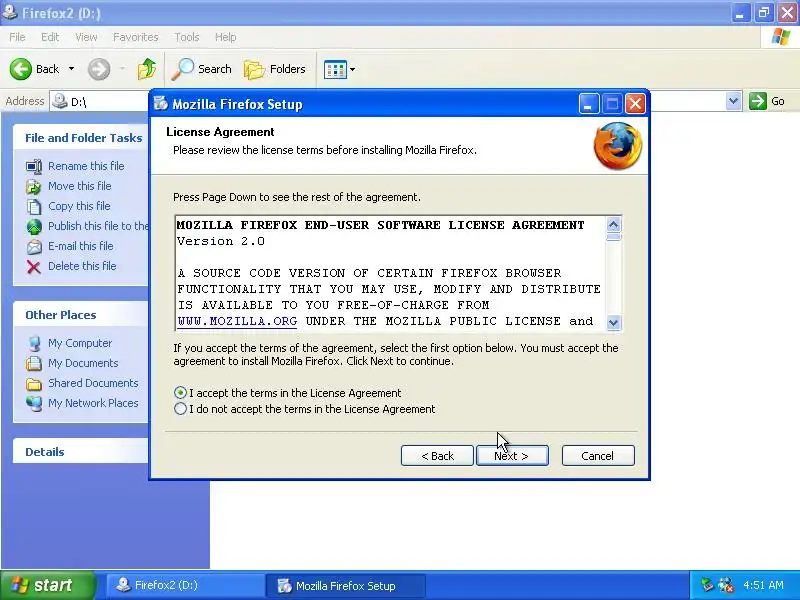Select I accept the terms radio button
The width and height of the screenshot is (800, 600).
click(x=180, y=393)
